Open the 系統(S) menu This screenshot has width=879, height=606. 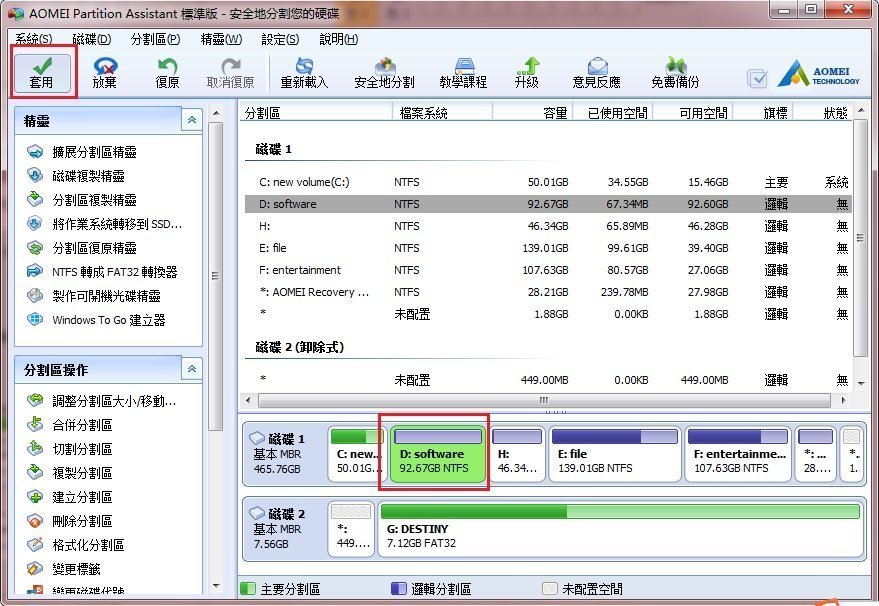34,39
